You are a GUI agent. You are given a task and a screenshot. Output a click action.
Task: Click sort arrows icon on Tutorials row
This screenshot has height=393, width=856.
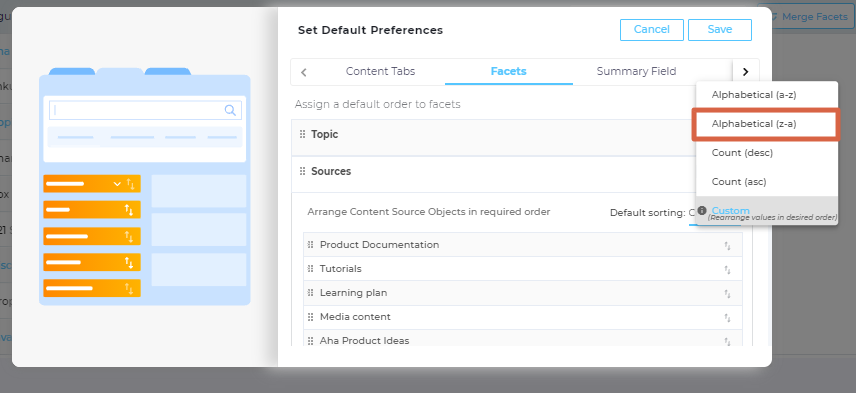click(727, 270)
